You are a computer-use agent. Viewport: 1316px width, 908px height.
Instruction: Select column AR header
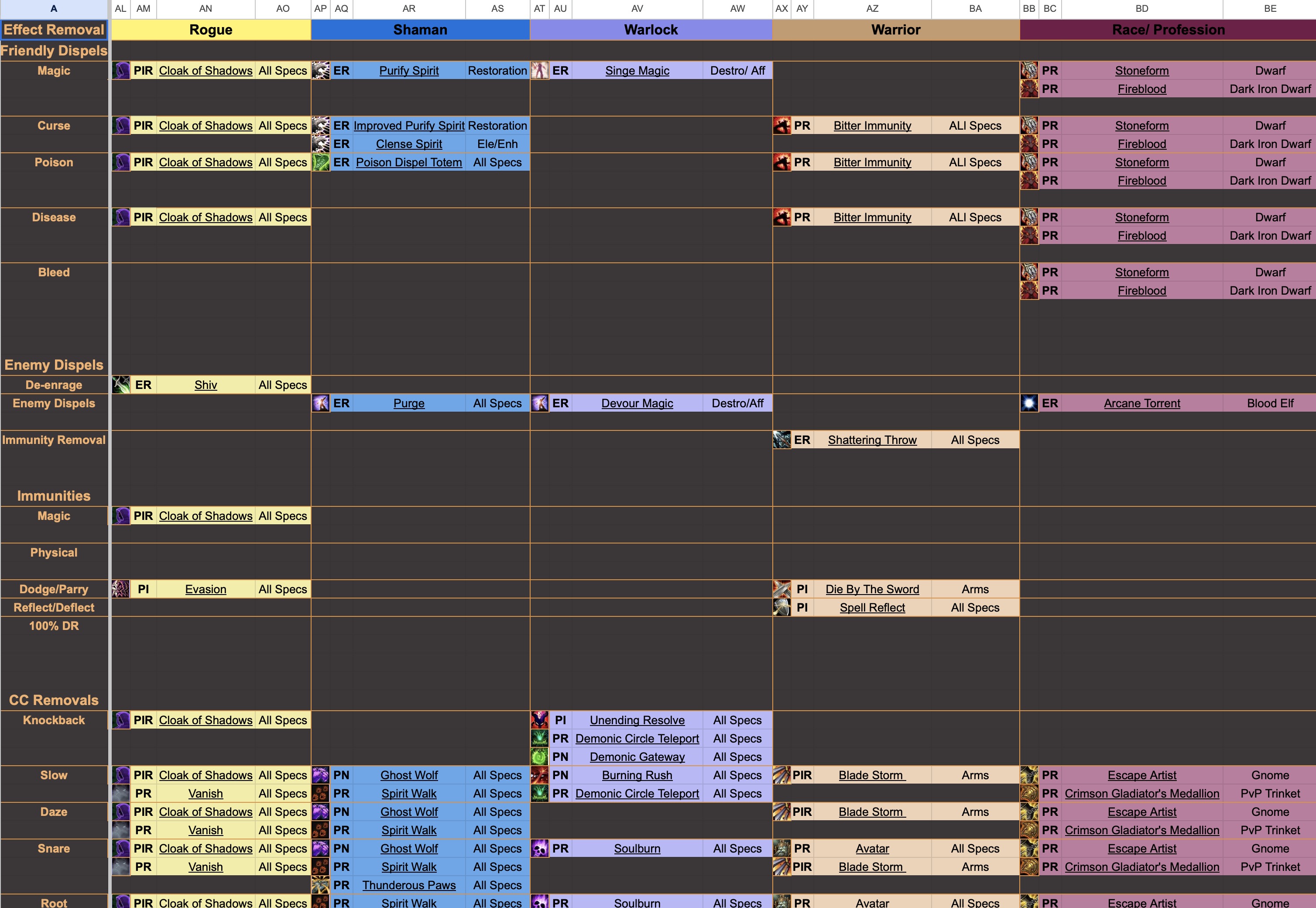tap(409, 9)
